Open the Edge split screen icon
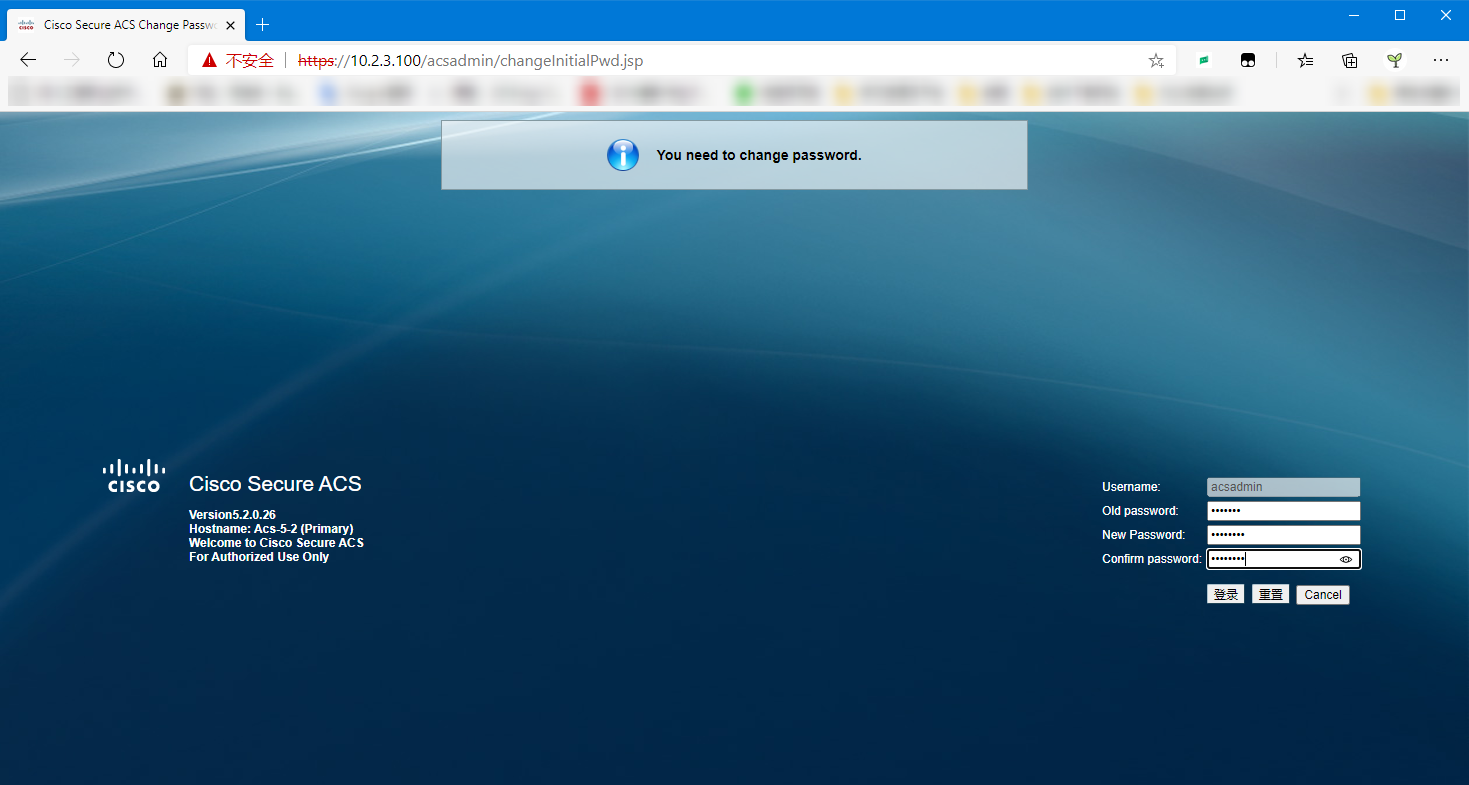This screenshot has height=785, width=1469. [1248, 60]
